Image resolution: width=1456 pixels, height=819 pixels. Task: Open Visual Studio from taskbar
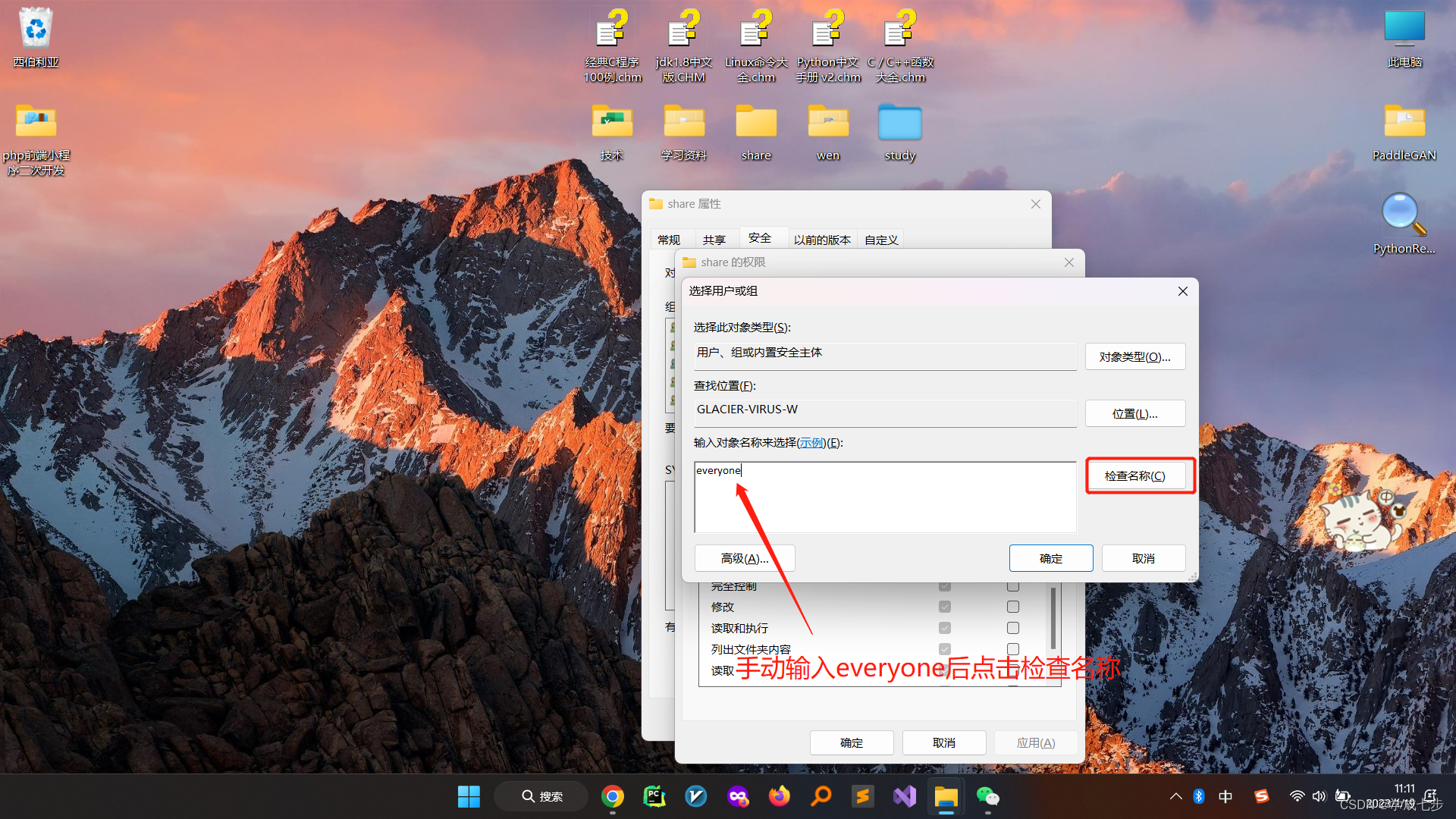pos(904,796)
